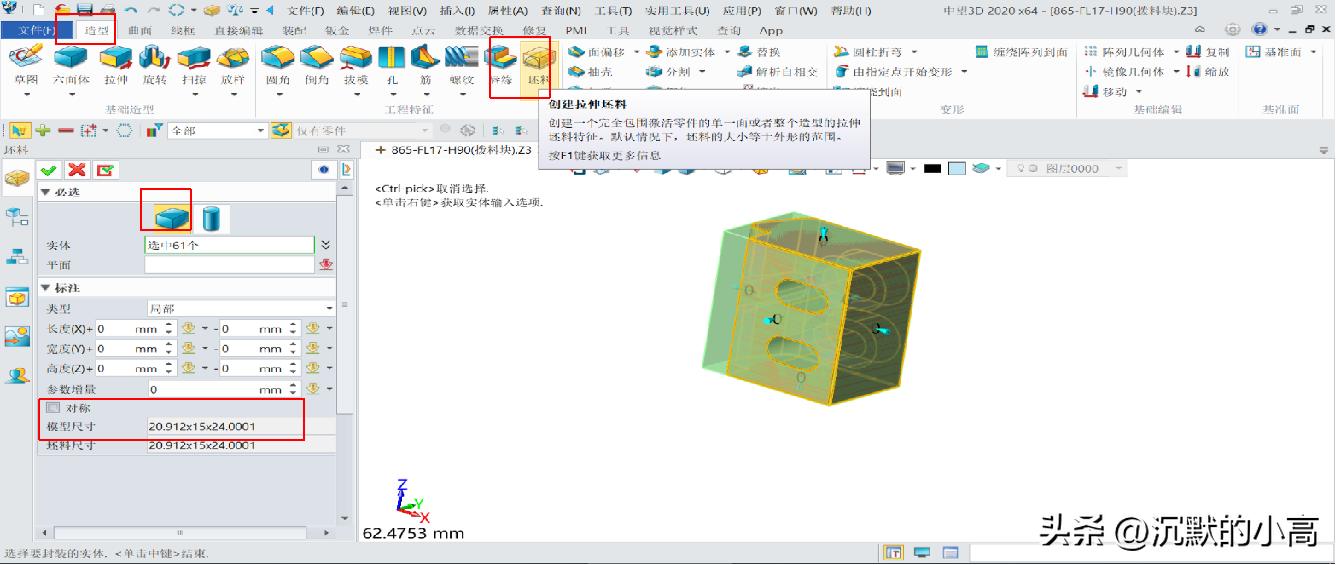This screenshot has height=565, width=1336.
Task: Click the 添加实体 add solid command
Action: click(x=680, y=52)
